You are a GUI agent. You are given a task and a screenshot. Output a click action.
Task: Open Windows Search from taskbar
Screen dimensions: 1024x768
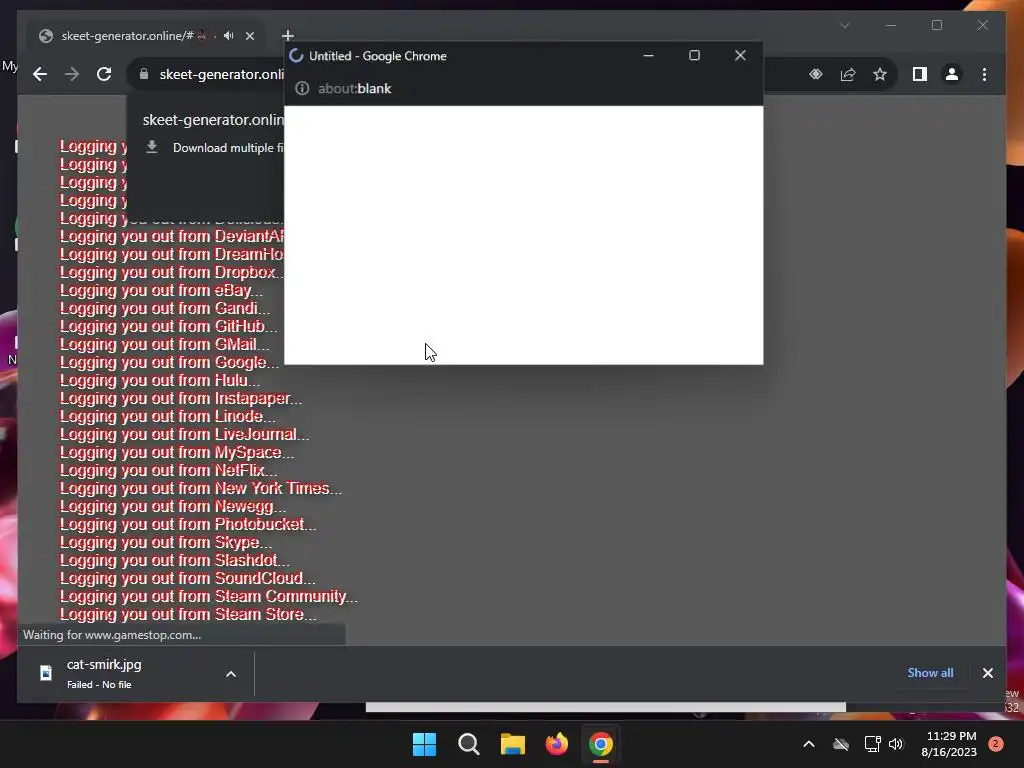coord(469,744)
